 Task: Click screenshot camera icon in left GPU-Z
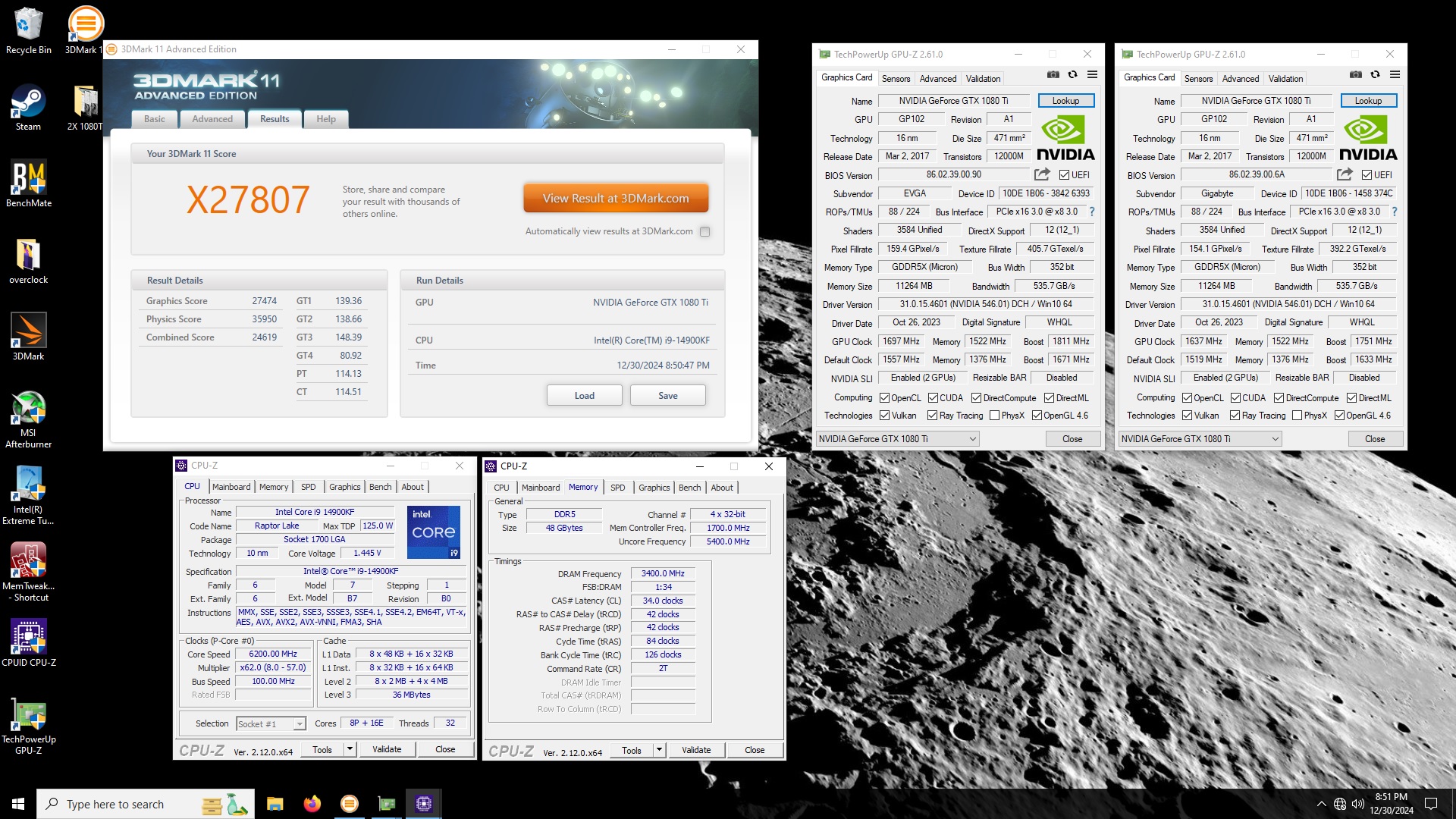(x=1053, y=74)
